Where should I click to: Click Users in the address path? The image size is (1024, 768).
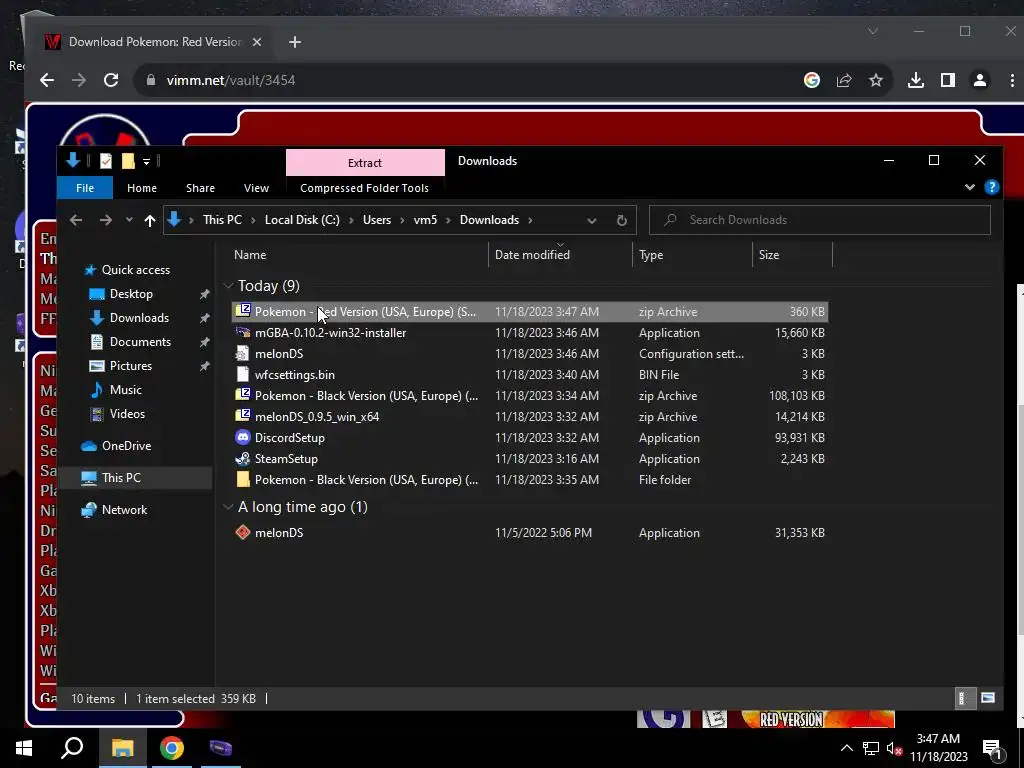coord(377,220)
